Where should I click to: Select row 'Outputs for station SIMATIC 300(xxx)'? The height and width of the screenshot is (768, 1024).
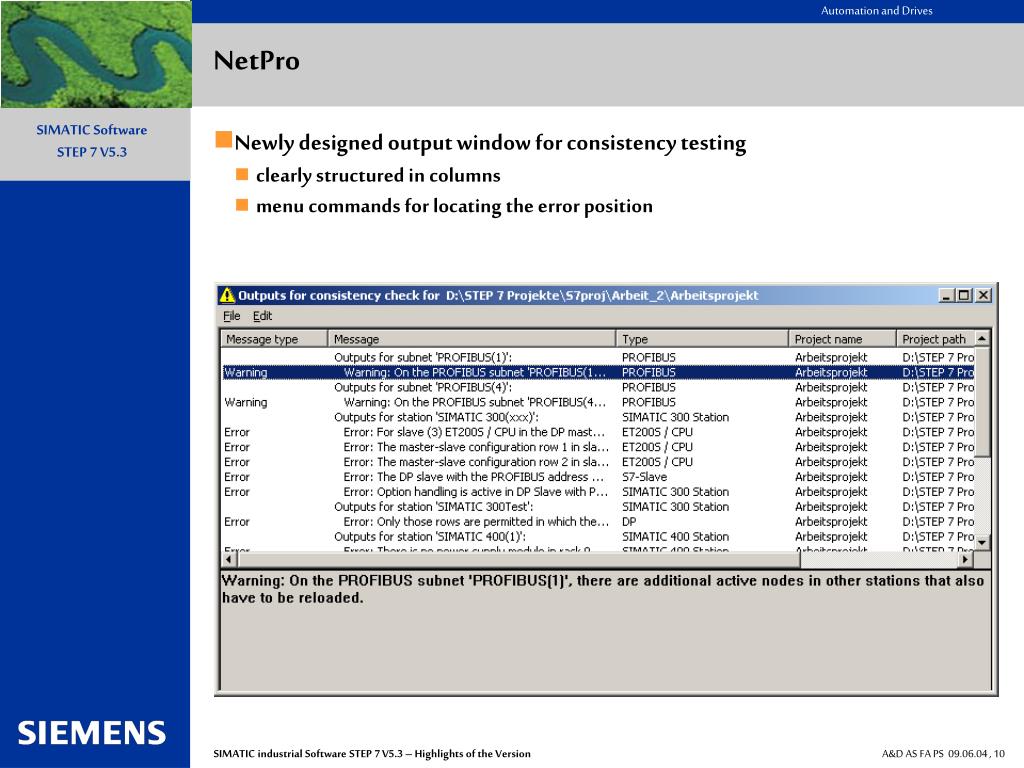[598, 417]
